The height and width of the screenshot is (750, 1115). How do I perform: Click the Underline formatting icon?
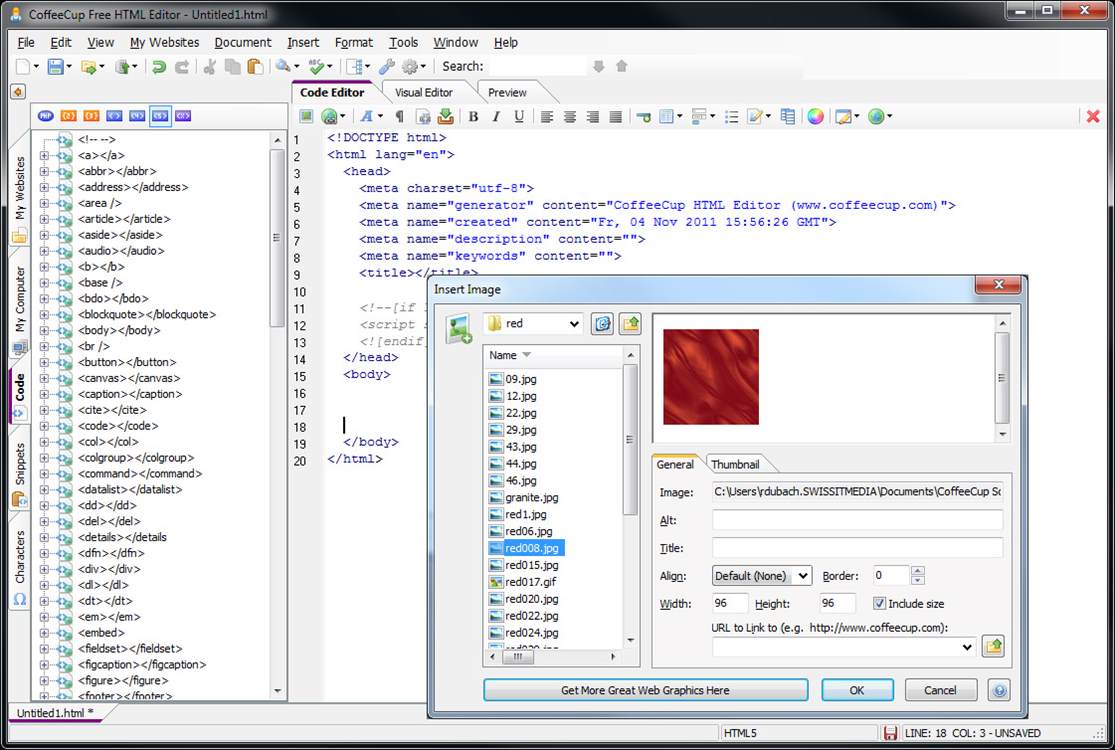(x=519, y=117)
